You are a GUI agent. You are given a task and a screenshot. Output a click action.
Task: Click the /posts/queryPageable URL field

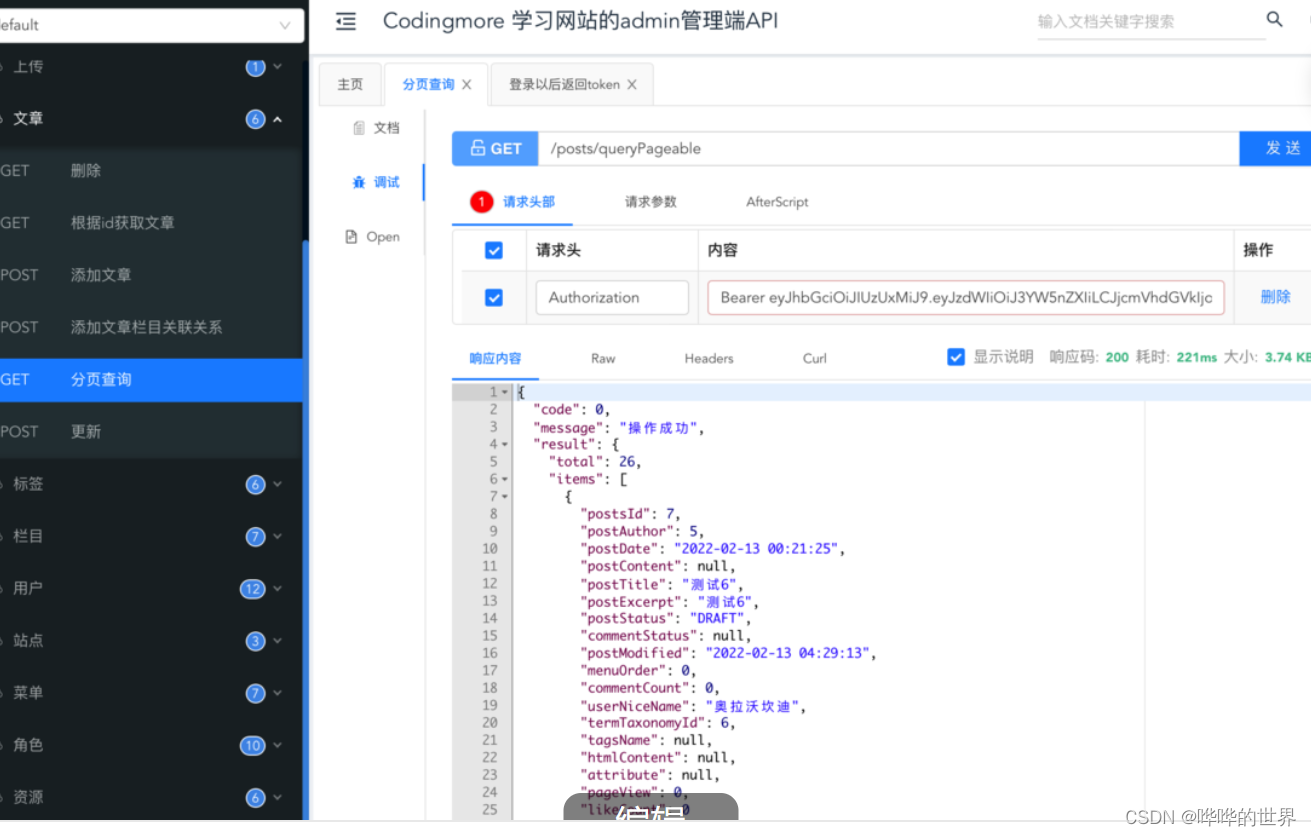pos(889,148)
